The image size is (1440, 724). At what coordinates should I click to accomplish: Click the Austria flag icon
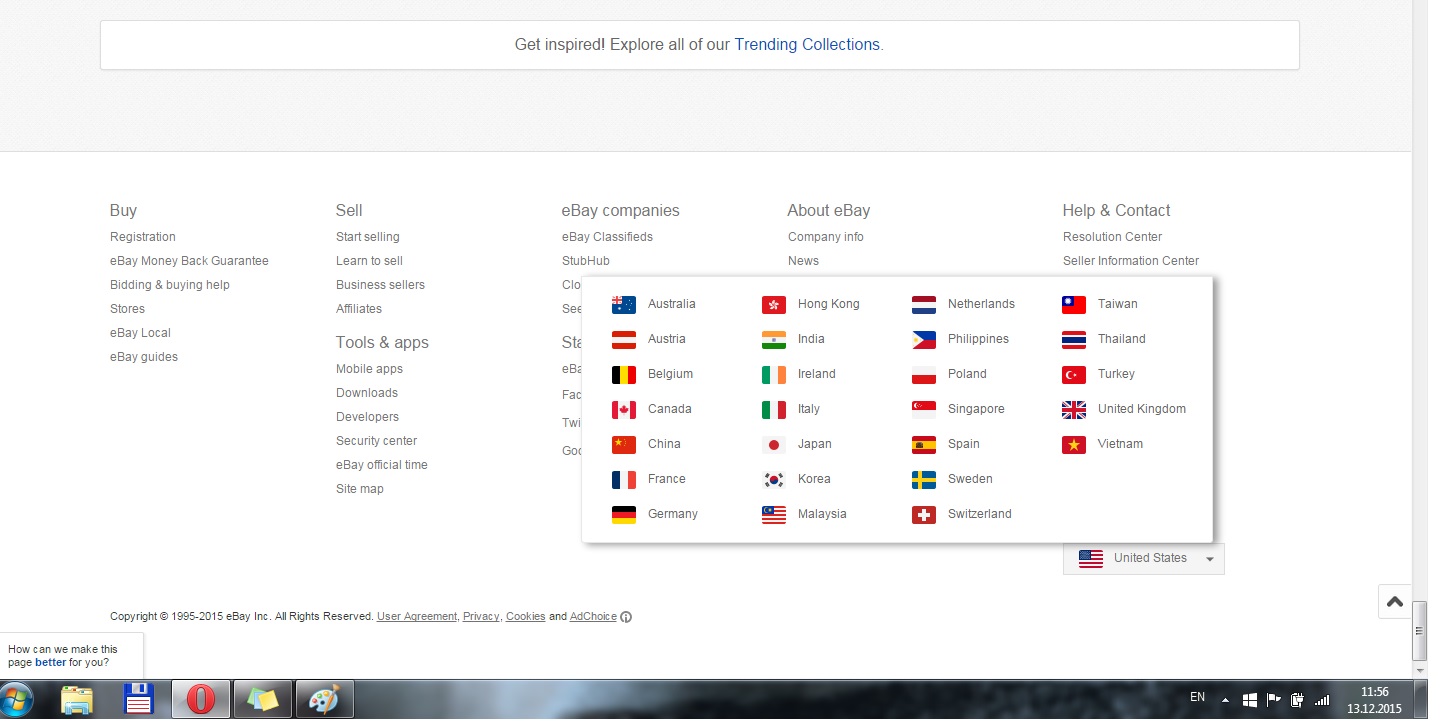click(624, 339)
